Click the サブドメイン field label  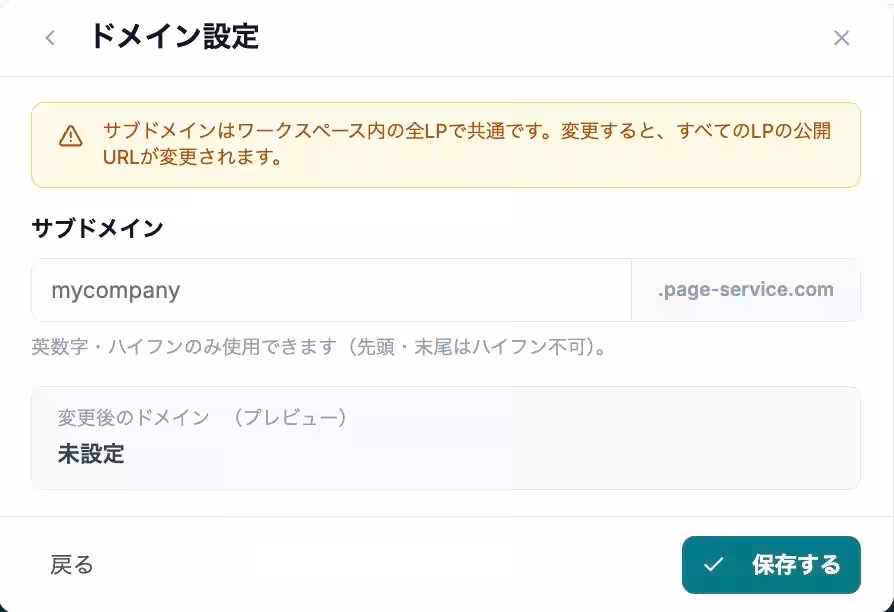pyautogui.click(x=97, y=228)
